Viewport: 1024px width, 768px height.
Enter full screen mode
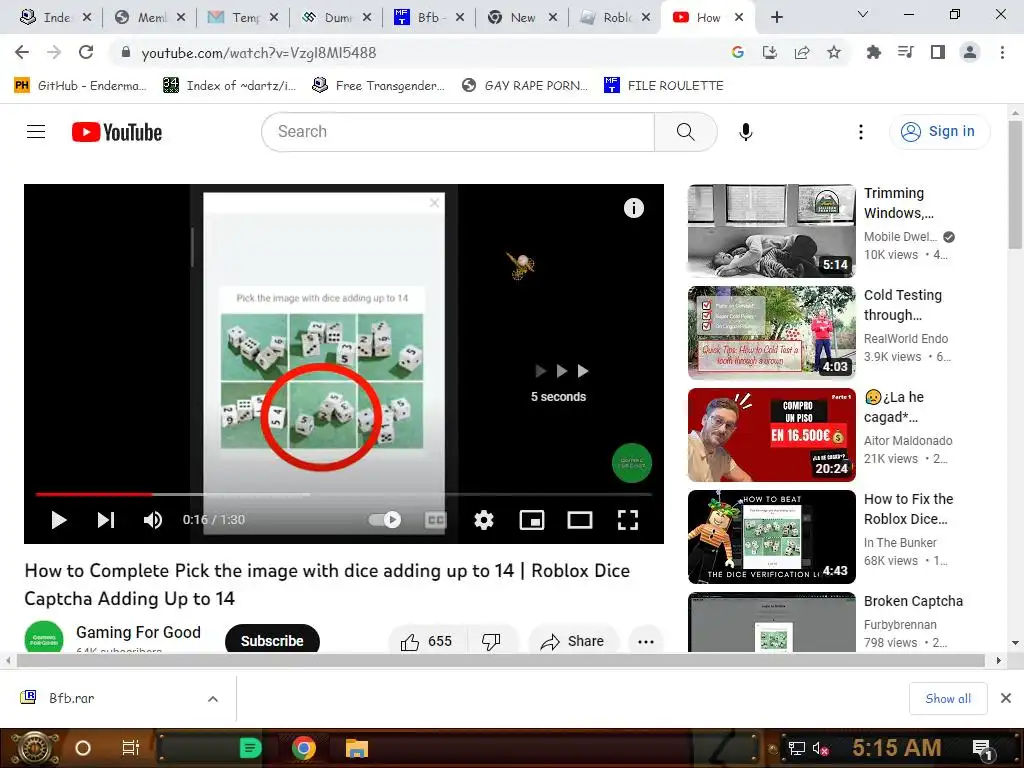(628, 520)
